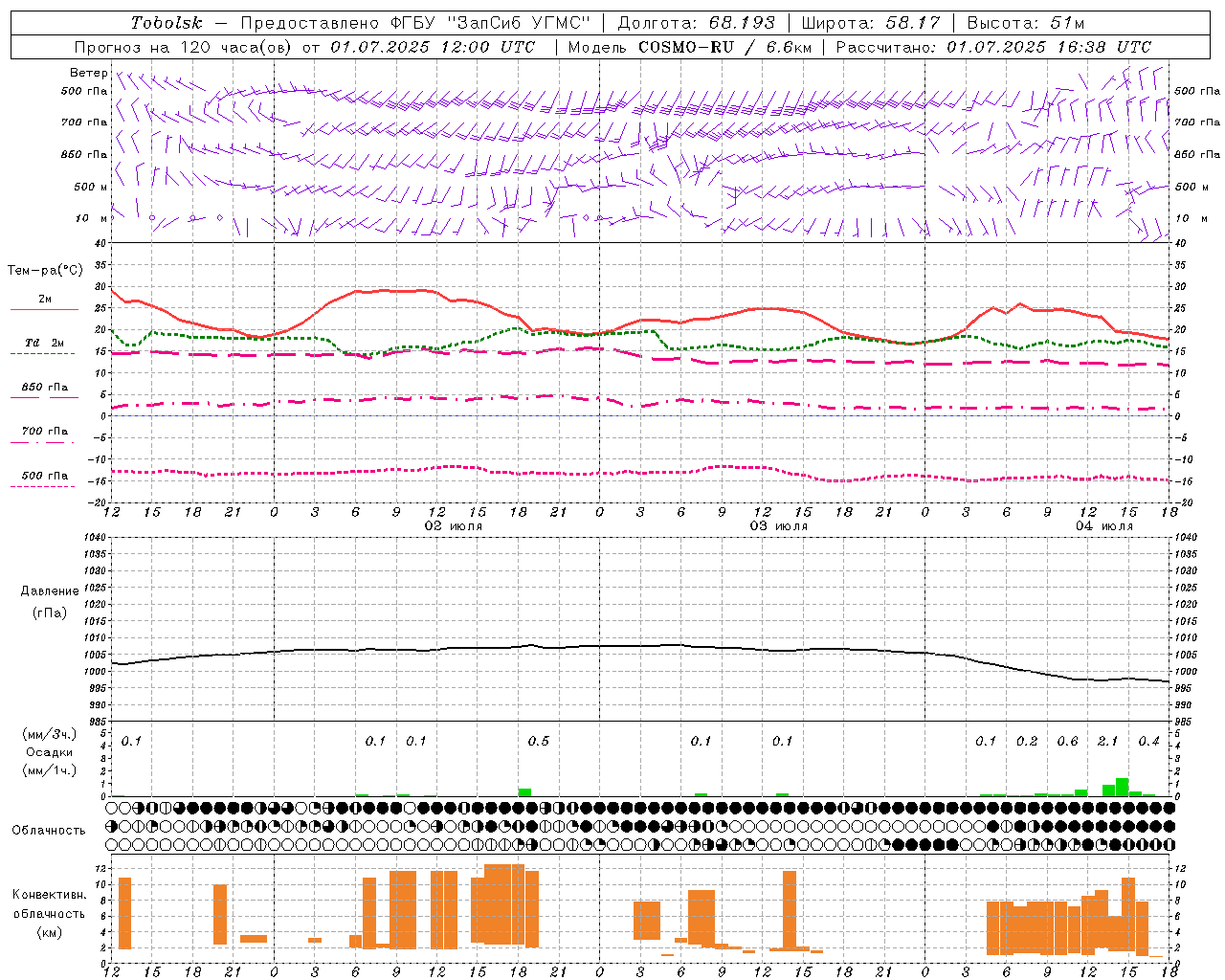The height and width of the screenshot is (980, 1225).
Task: Select the 'Долгота: 68.193' header field
Action: click(x=696, y=23)
